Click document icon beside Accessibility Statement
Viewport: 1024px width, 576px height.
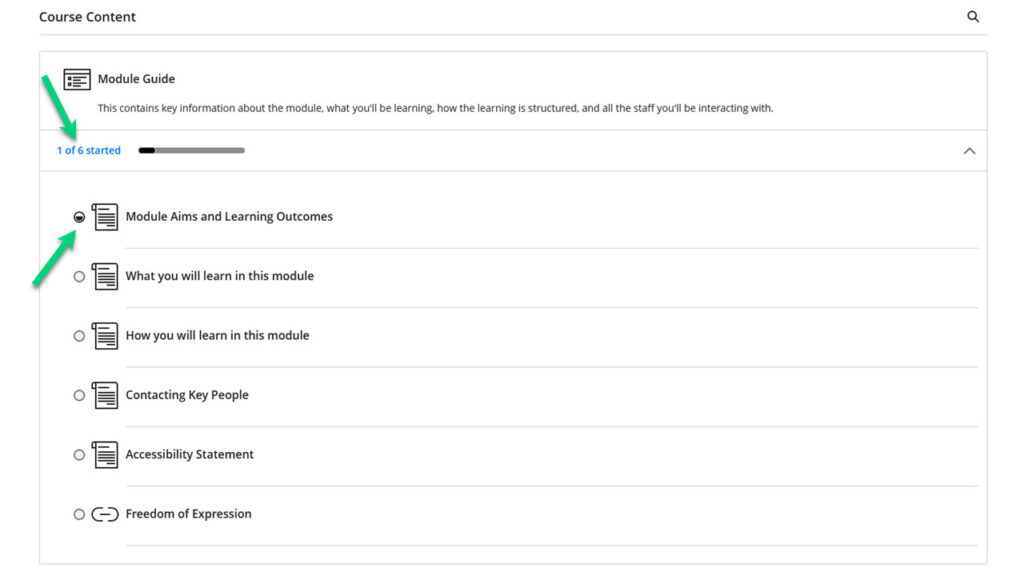pos(104,455)
